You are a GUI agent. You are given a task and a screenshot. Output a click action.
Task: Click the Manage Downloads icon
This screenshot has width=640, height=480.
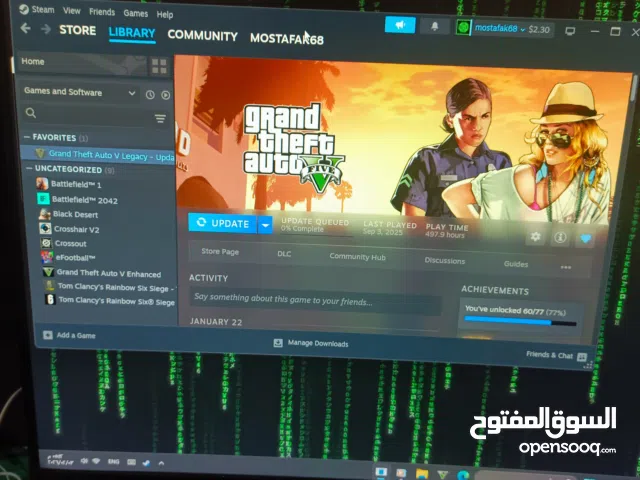click(278, 342)
